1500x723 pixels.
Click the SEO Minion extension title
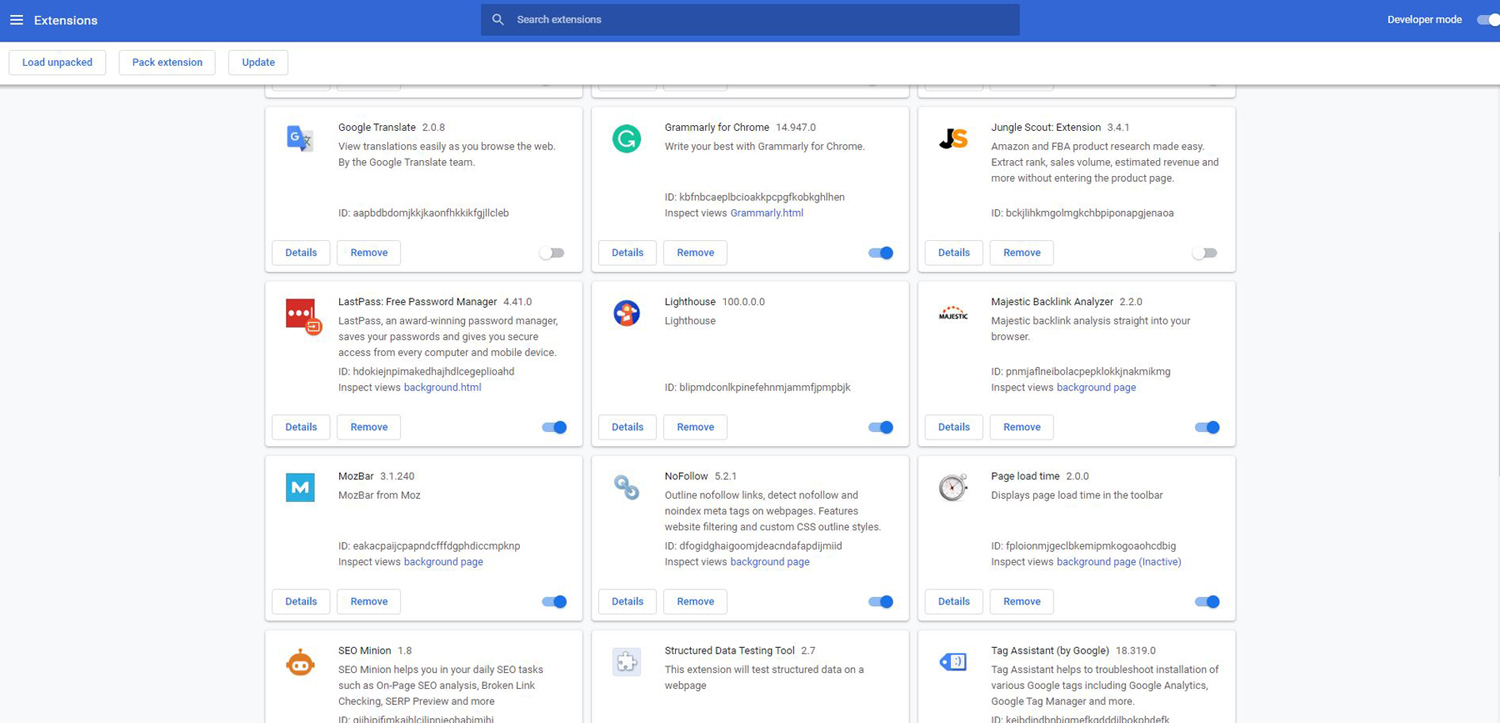pos(364,650)
